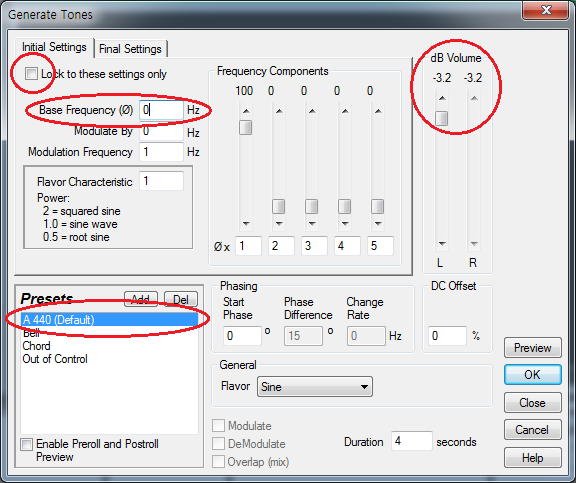Click up arrow of slider above multiplier 4
576x483 pixels.
point(345,111)
